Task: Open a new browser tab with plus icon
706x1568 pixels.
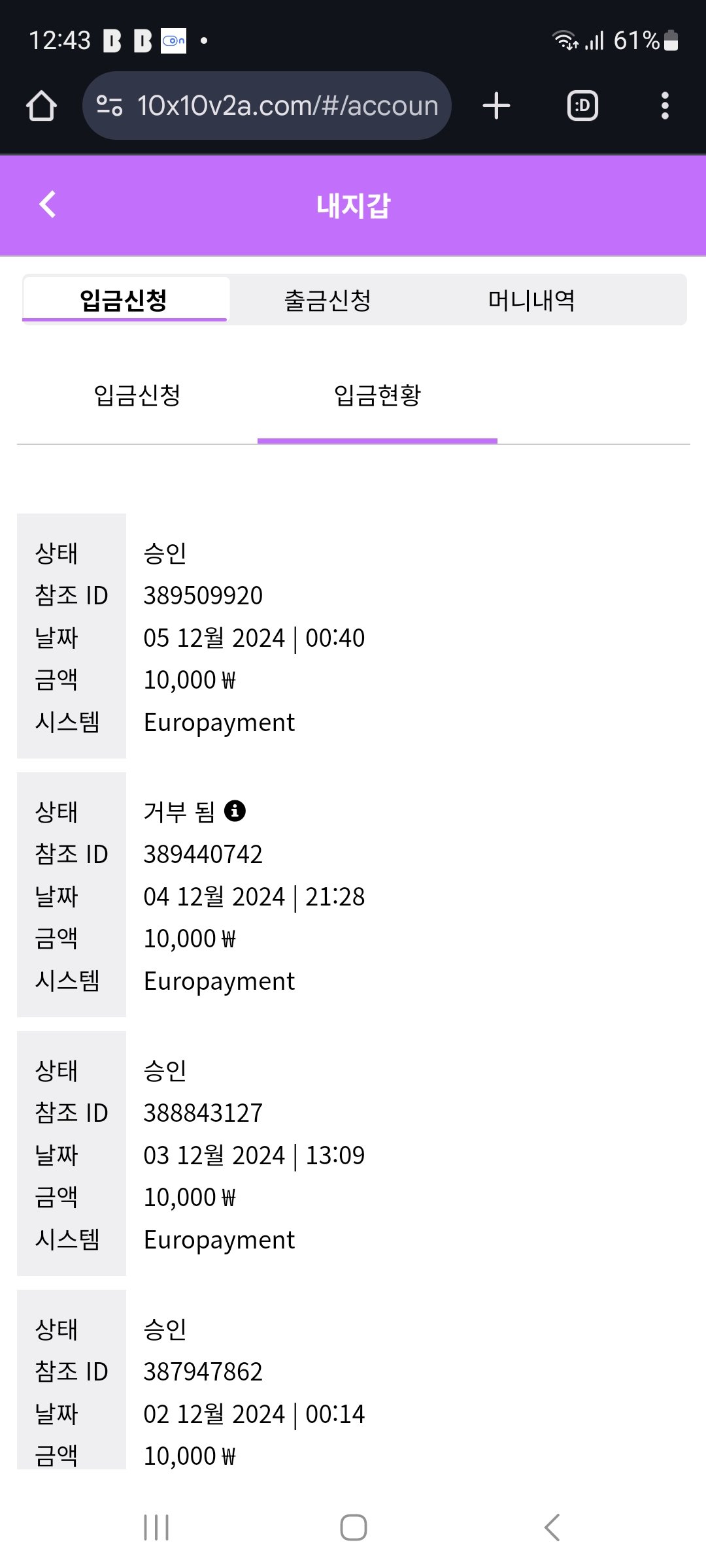Action: coord(496,106)
